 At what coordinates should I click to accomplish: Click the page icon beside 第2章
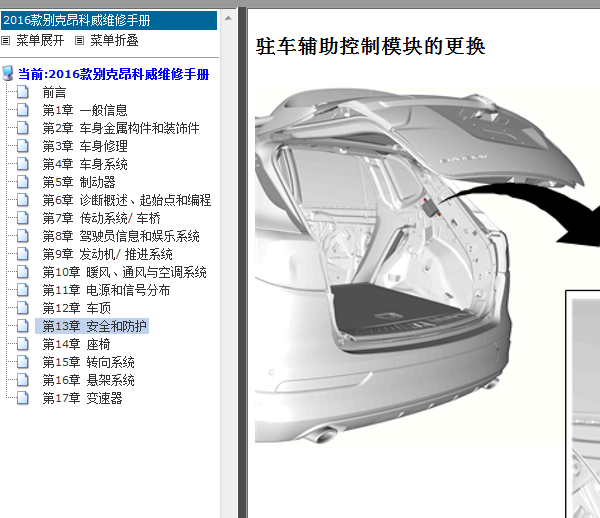point(23,128)
